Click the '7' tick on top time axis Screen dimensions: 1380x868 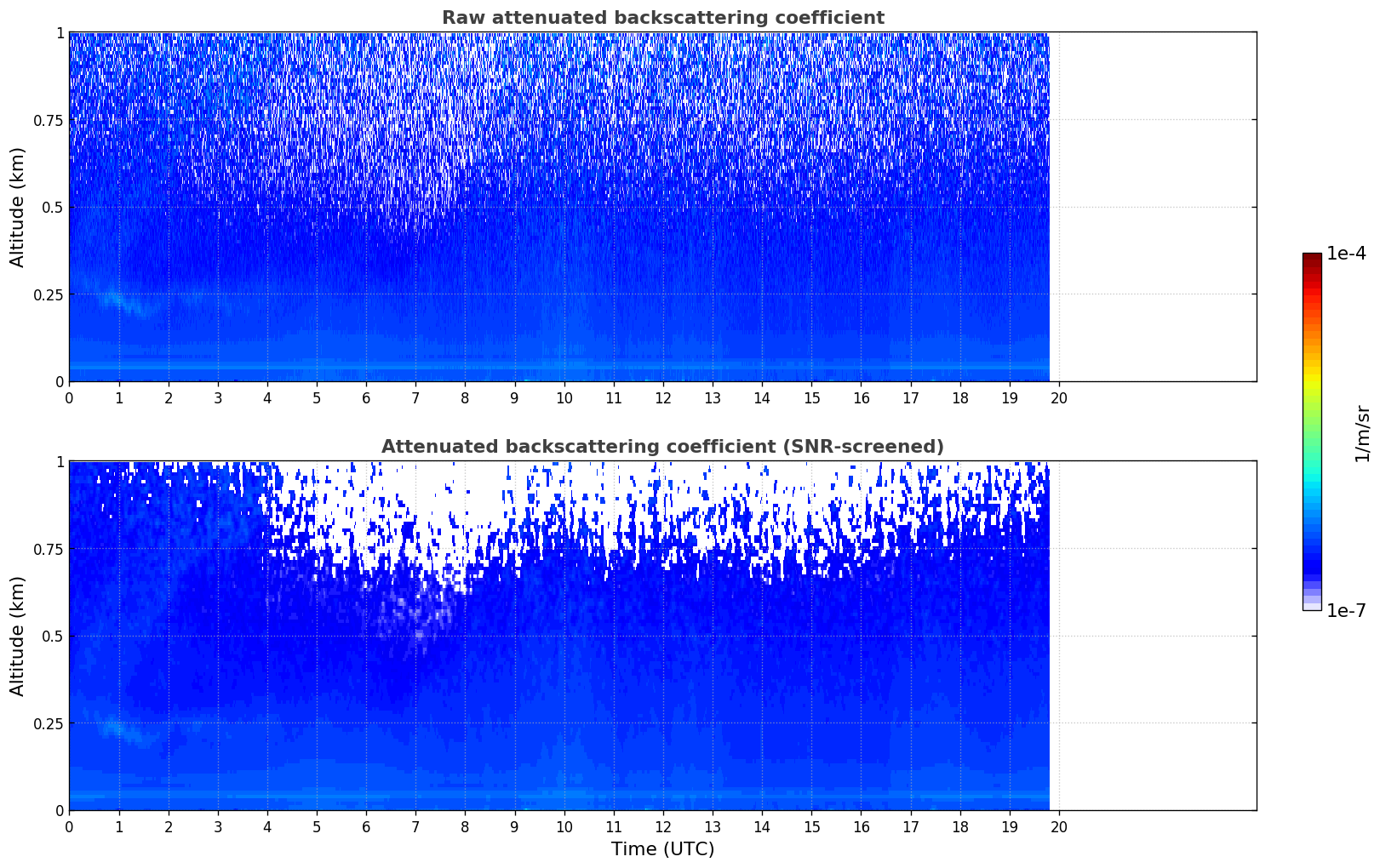point(415,397)
